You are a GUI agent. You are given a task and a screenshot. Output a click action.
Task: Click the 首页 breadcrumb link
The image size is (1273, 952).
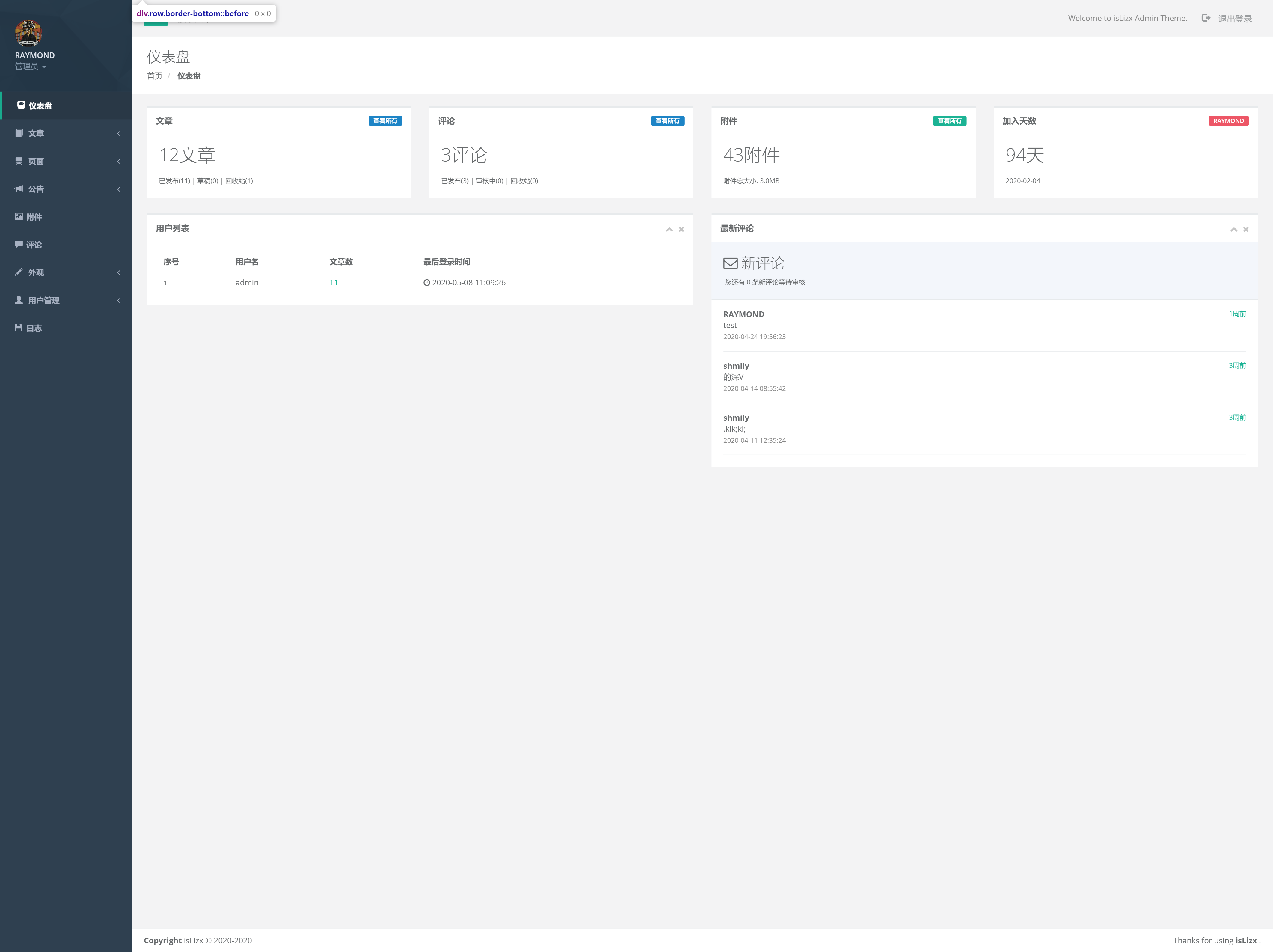pos(154,76)
